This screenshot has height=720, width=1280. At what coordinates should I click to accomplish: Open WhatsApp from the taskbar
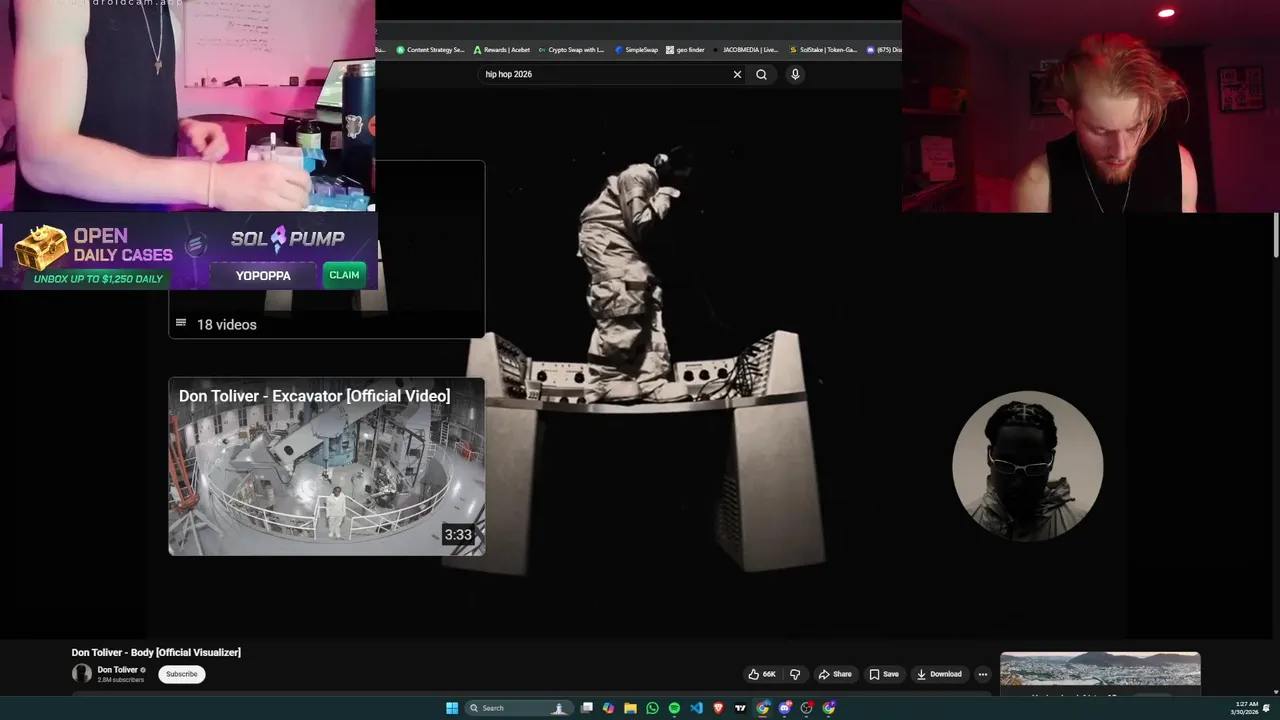coord(652,708)
